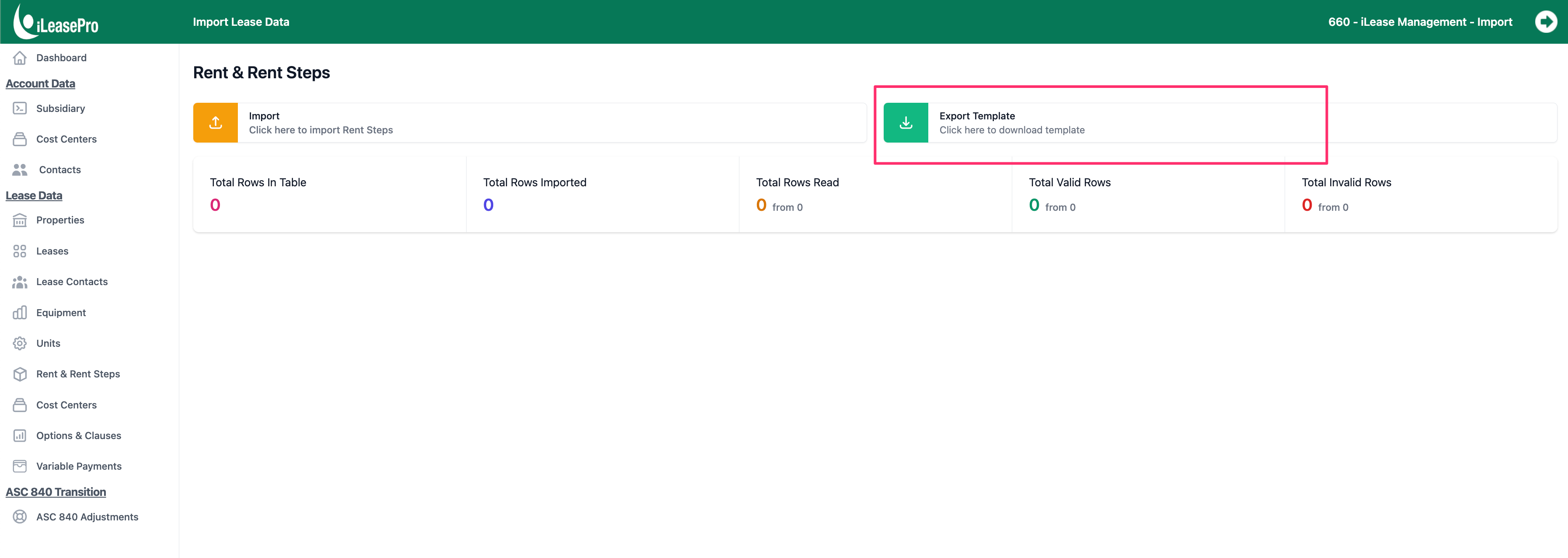Click the pink 0 under Total Rows In Table
This screenshot has width=1568, height=558.
point(215,205)
